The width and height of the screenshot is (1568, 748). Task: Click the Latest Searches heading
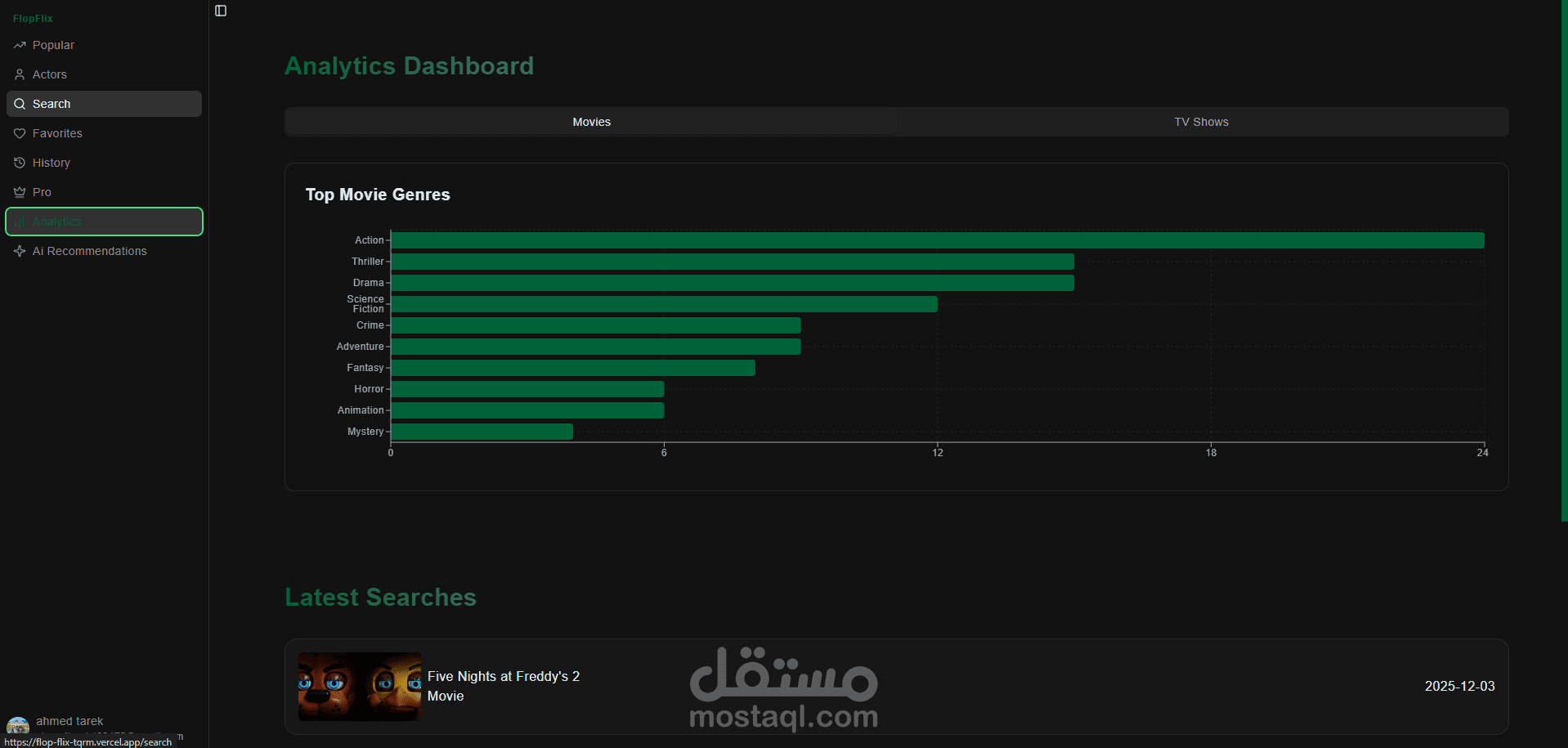point(380,597)
